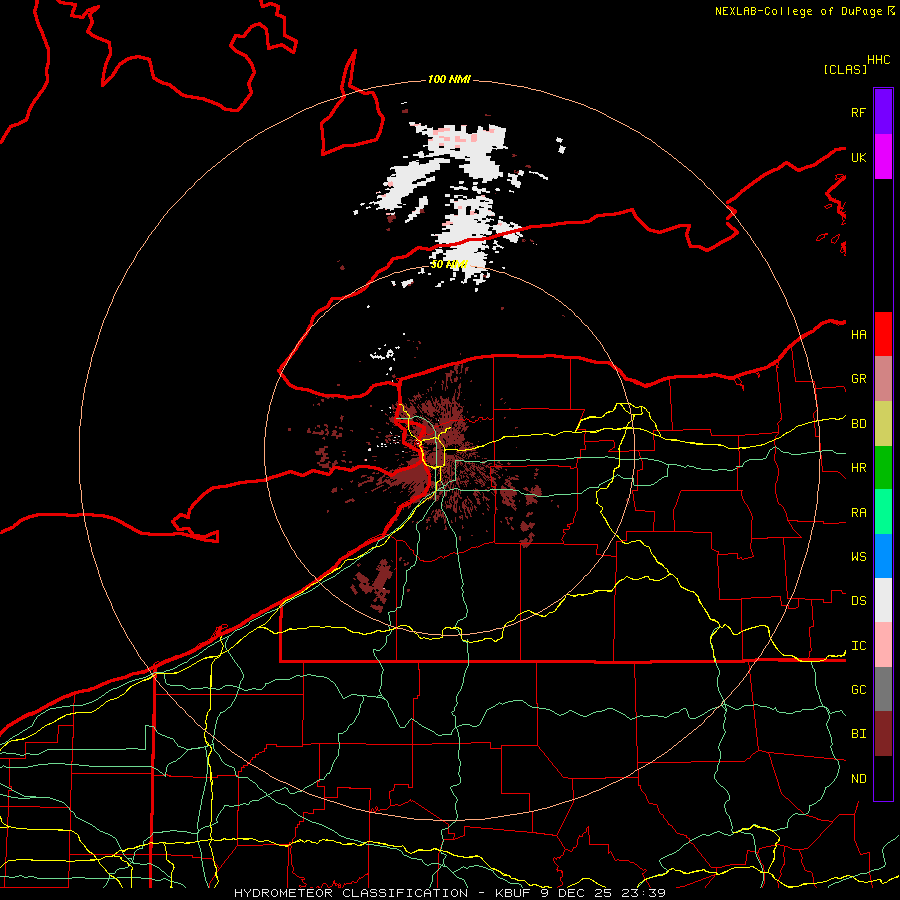Click the UK legend label
This screenshot has width=900, height=900.
point(858,157)
